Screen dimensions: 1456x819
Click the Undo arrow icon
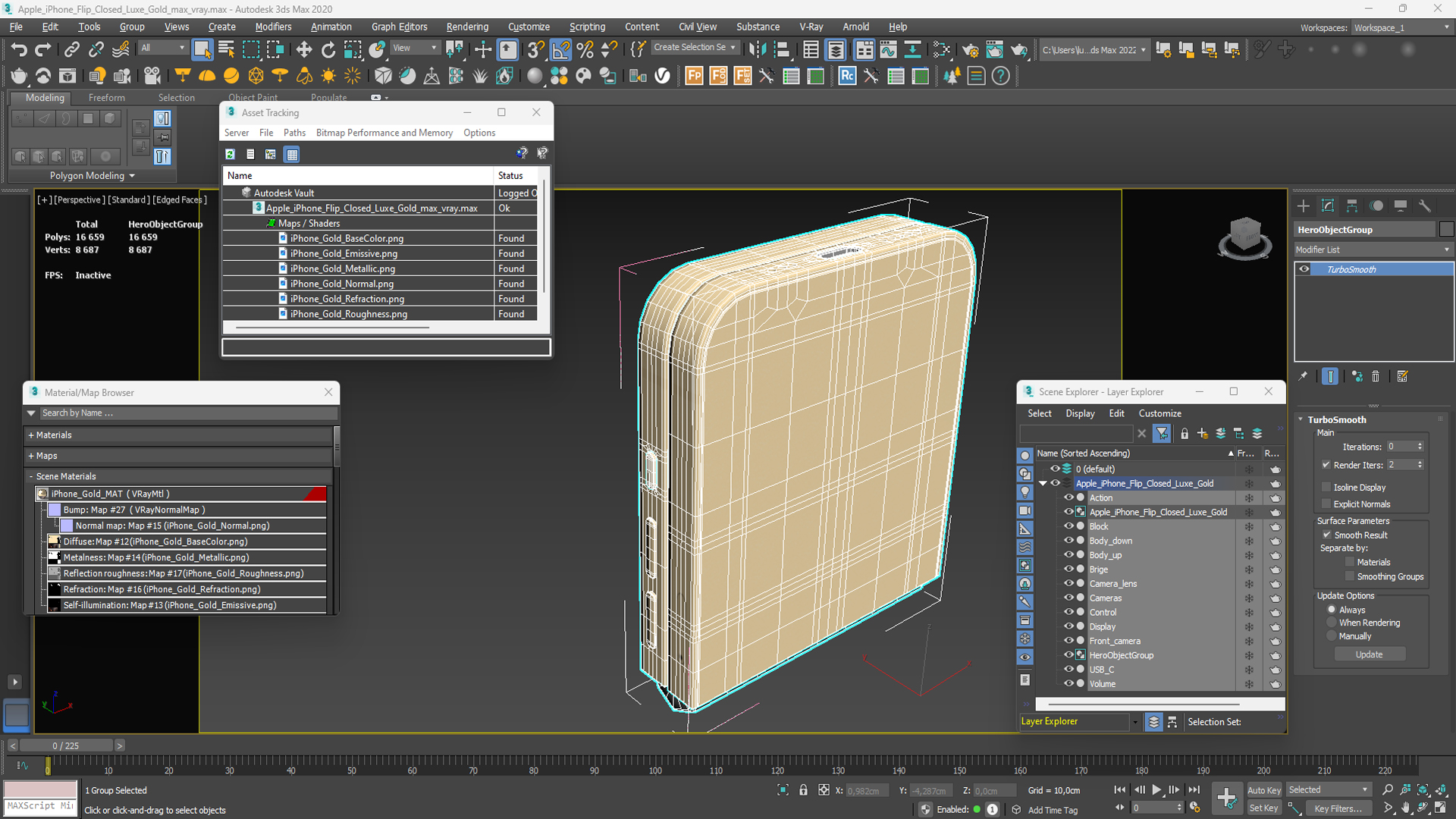tap(19, 50)
